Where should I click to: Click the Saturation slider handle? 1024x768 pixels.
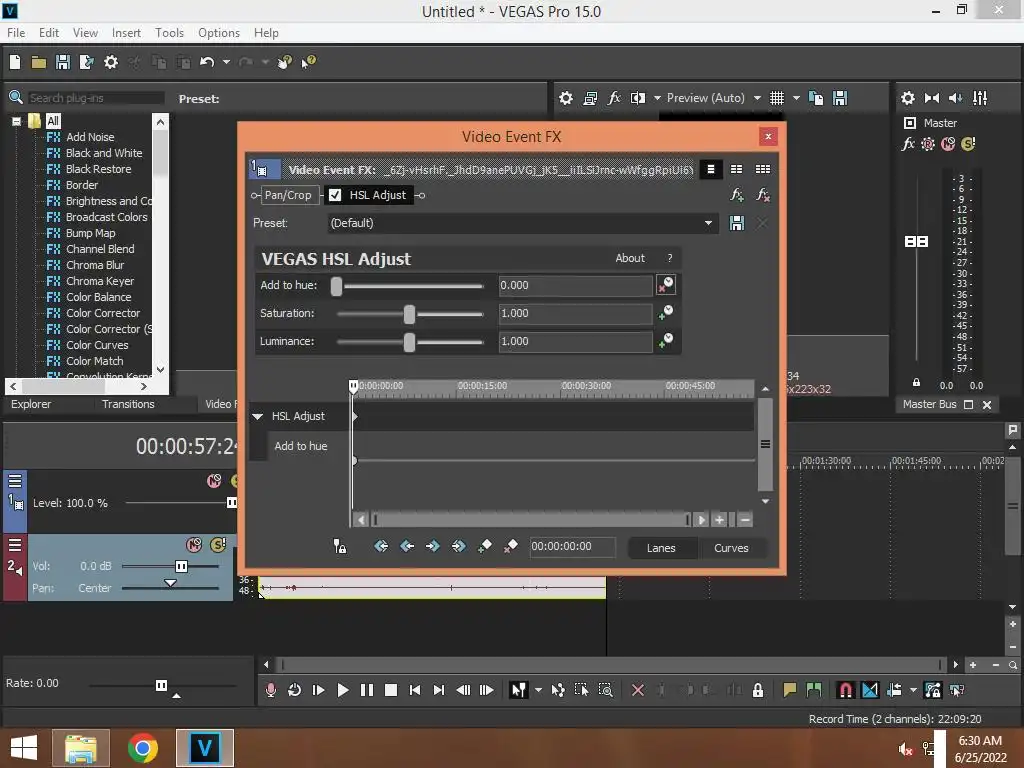409,314
